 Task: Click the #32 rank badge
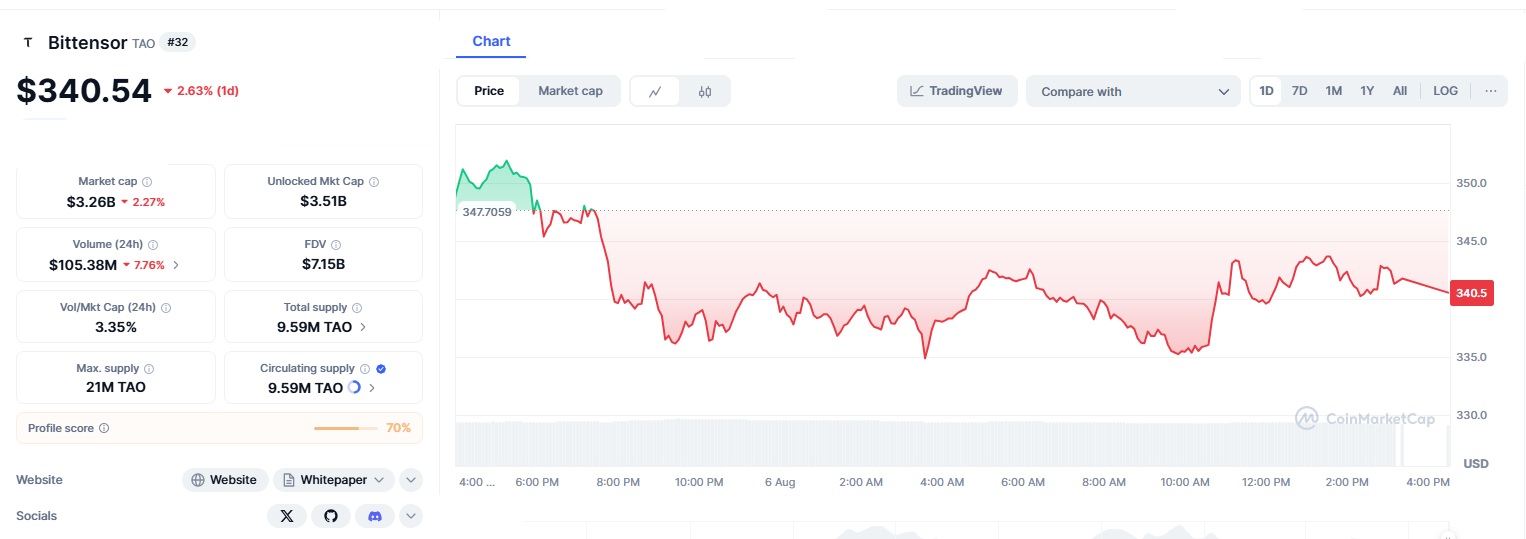(176, 43)
